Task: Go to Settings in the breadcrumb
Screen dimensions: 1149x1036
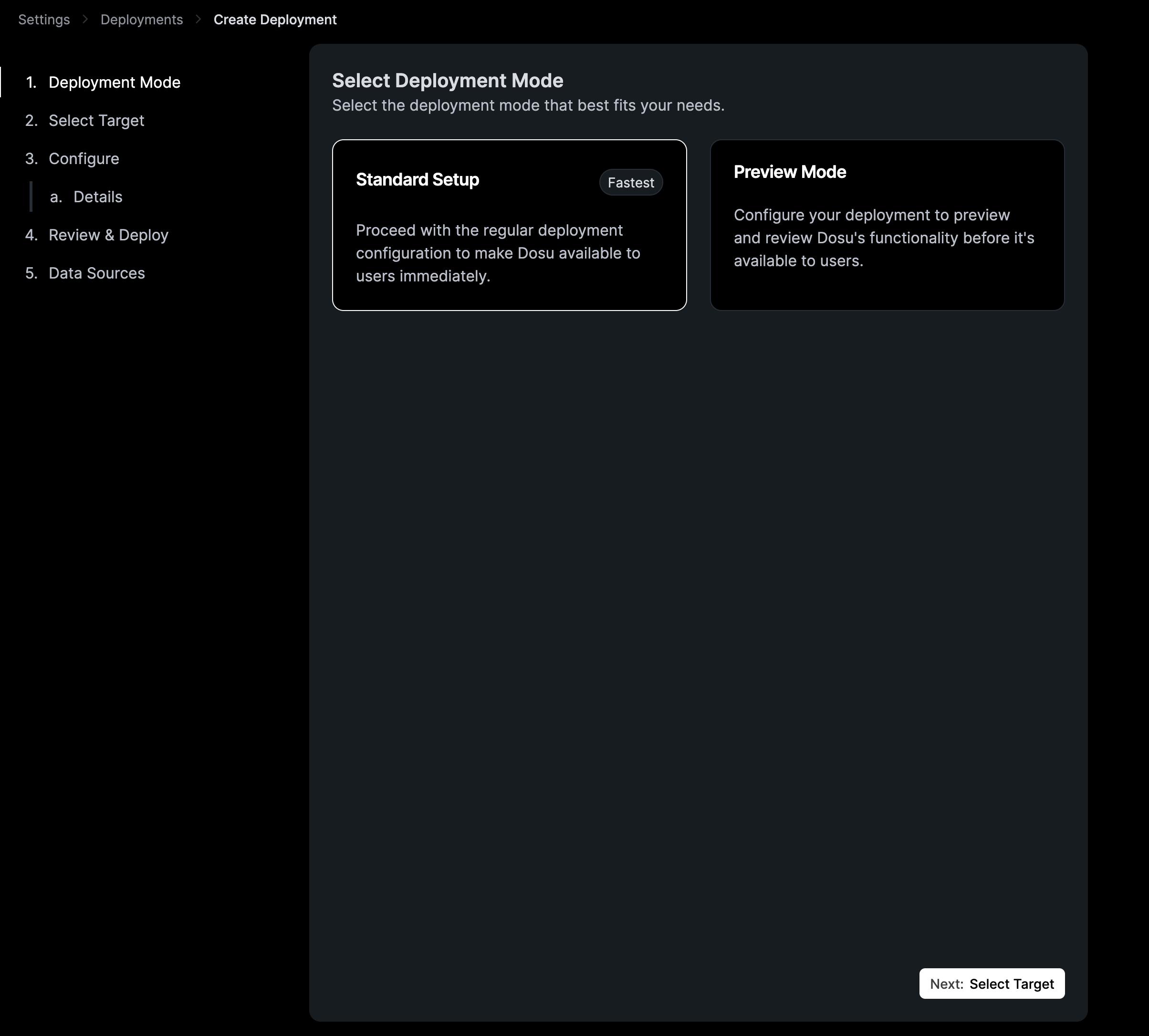Action: tap(44, 20)
